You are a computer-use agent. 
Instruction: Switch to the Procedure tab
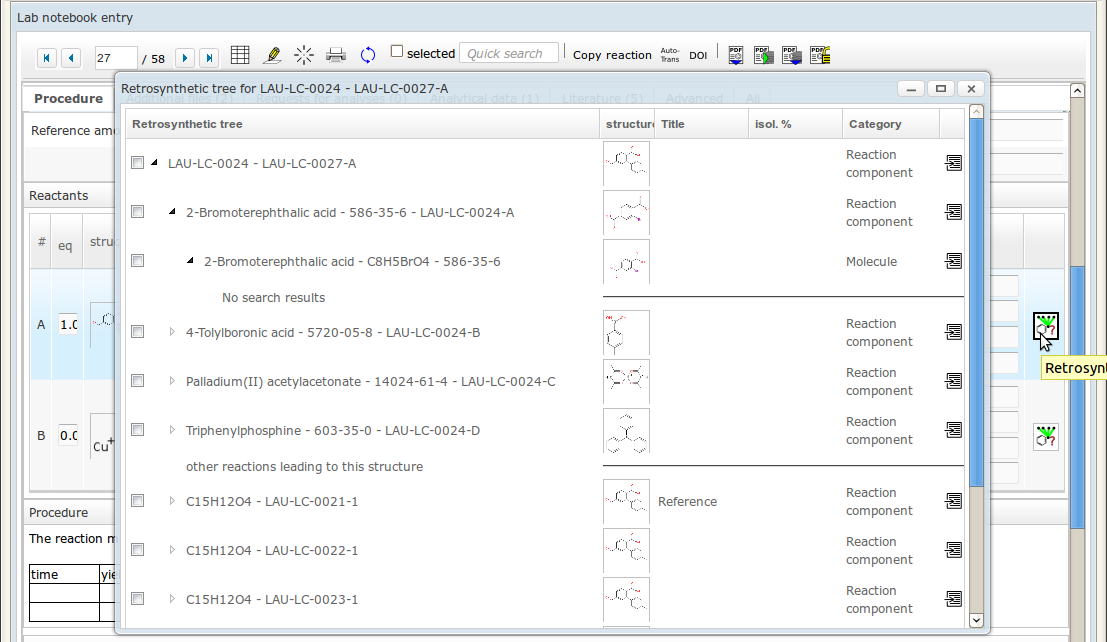[x=68, y=99]
